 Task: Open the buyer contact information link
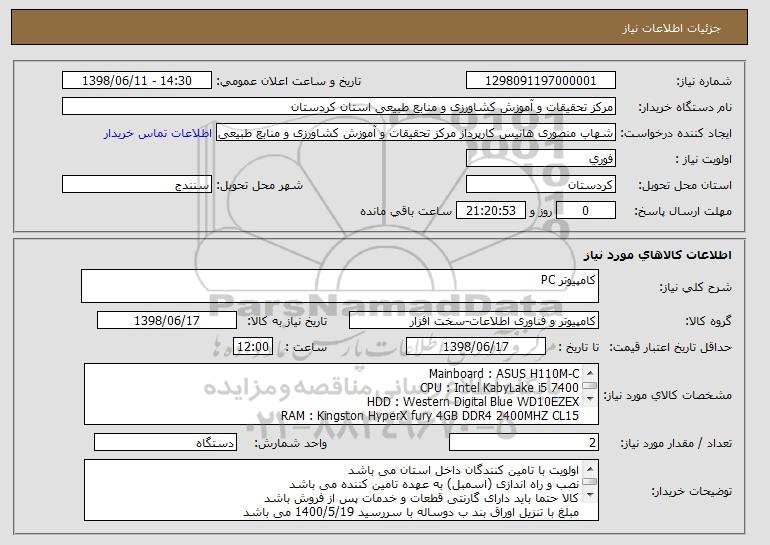(158, 133)
